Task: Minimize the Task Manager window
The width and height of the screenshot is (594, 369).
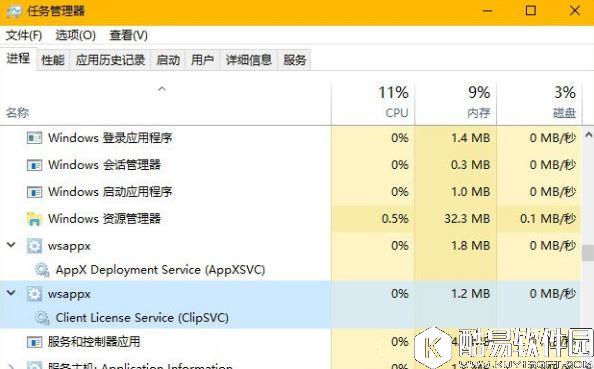Action: coord(488,11)
